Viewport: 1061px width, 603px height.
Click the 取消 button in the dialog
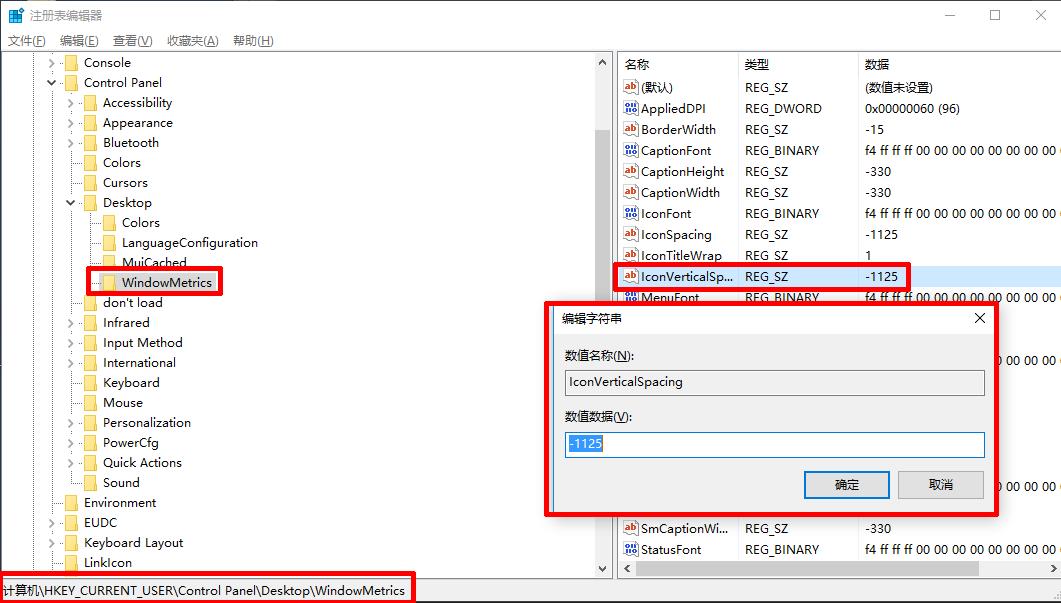(941, 484)
